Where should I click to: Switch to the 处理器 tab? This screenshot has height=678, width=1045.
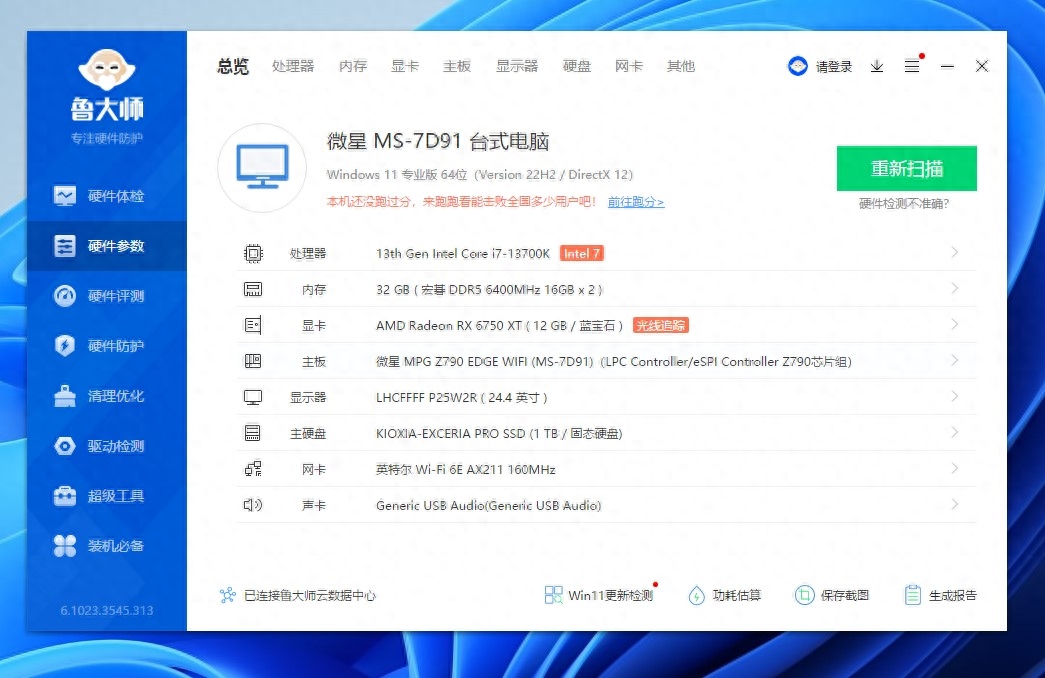click(293, 66)
